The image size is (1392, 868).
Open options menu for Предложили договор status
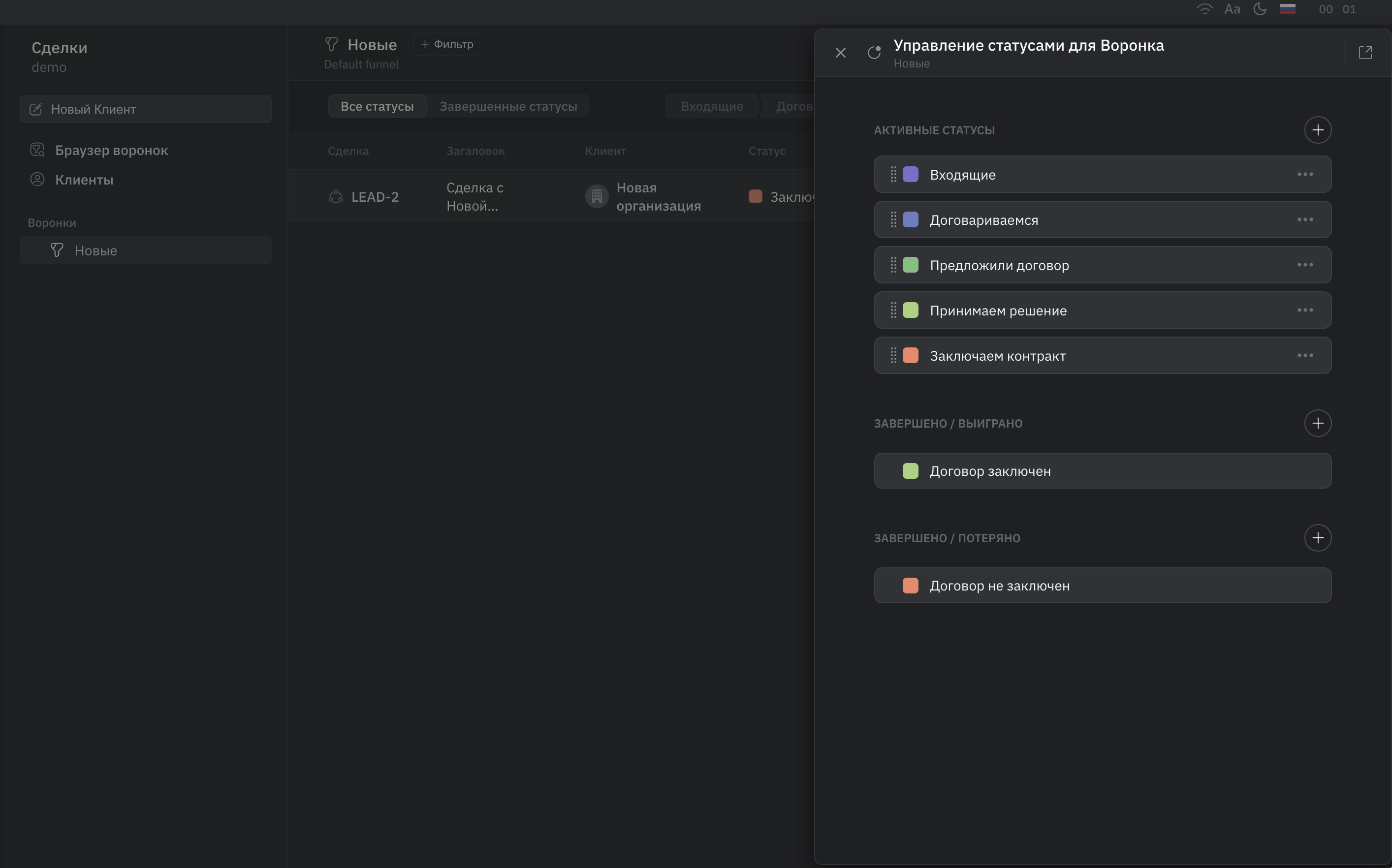(1305, 265)
